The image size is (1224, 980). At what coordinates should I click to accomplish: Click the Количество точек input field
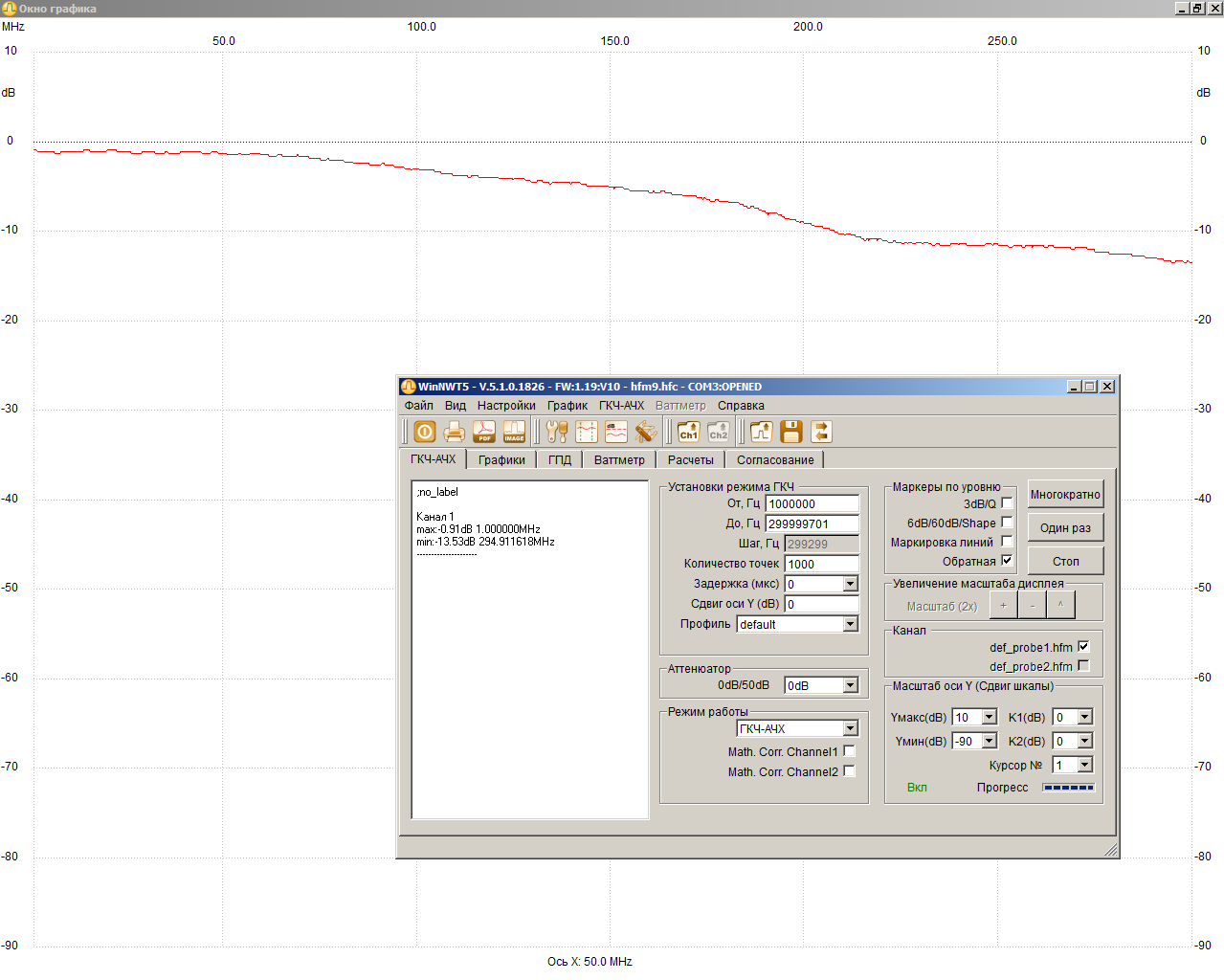[820, 565]
